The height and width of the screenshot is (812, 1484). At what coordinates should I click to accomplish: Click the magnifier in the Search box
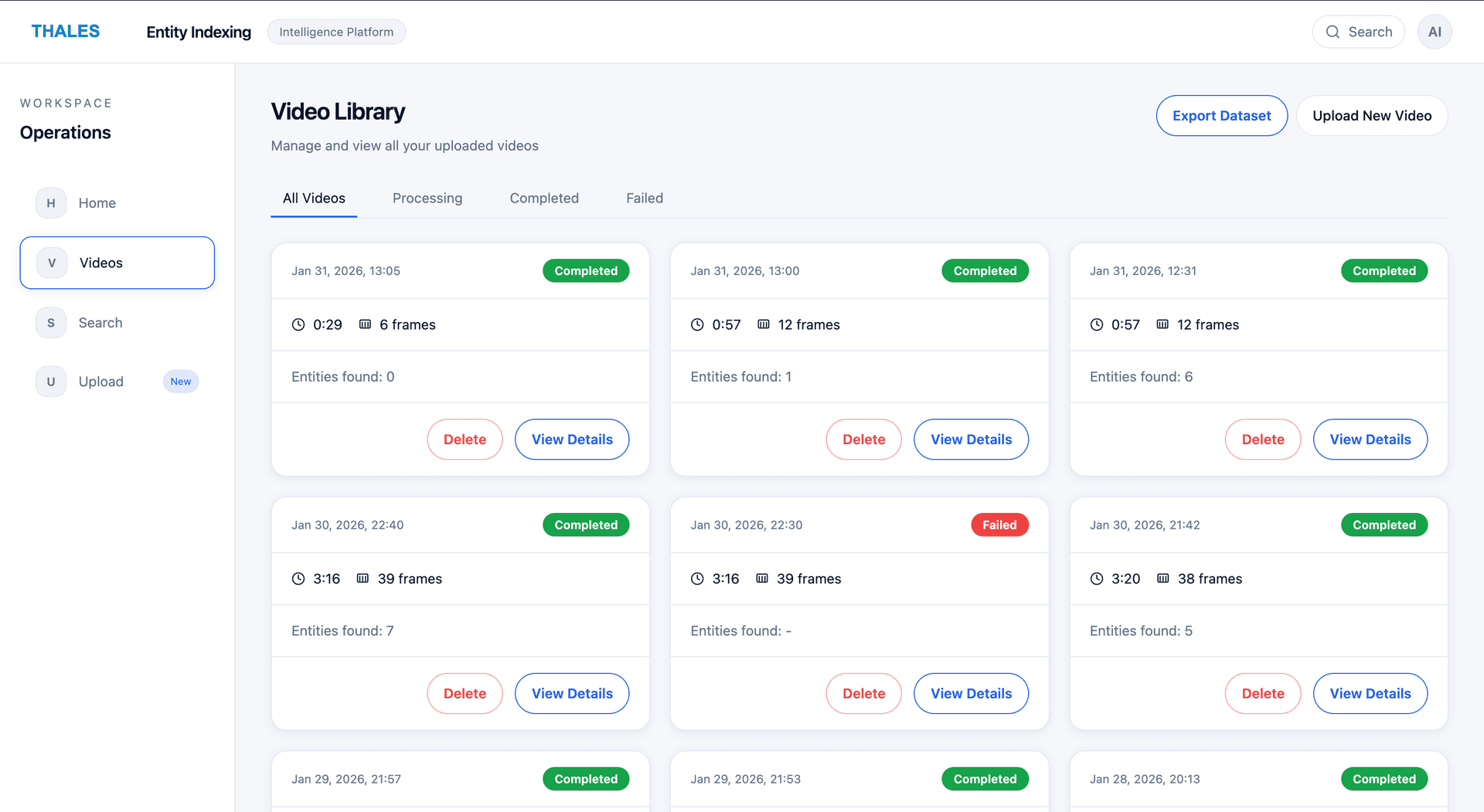coord(1333,32)
